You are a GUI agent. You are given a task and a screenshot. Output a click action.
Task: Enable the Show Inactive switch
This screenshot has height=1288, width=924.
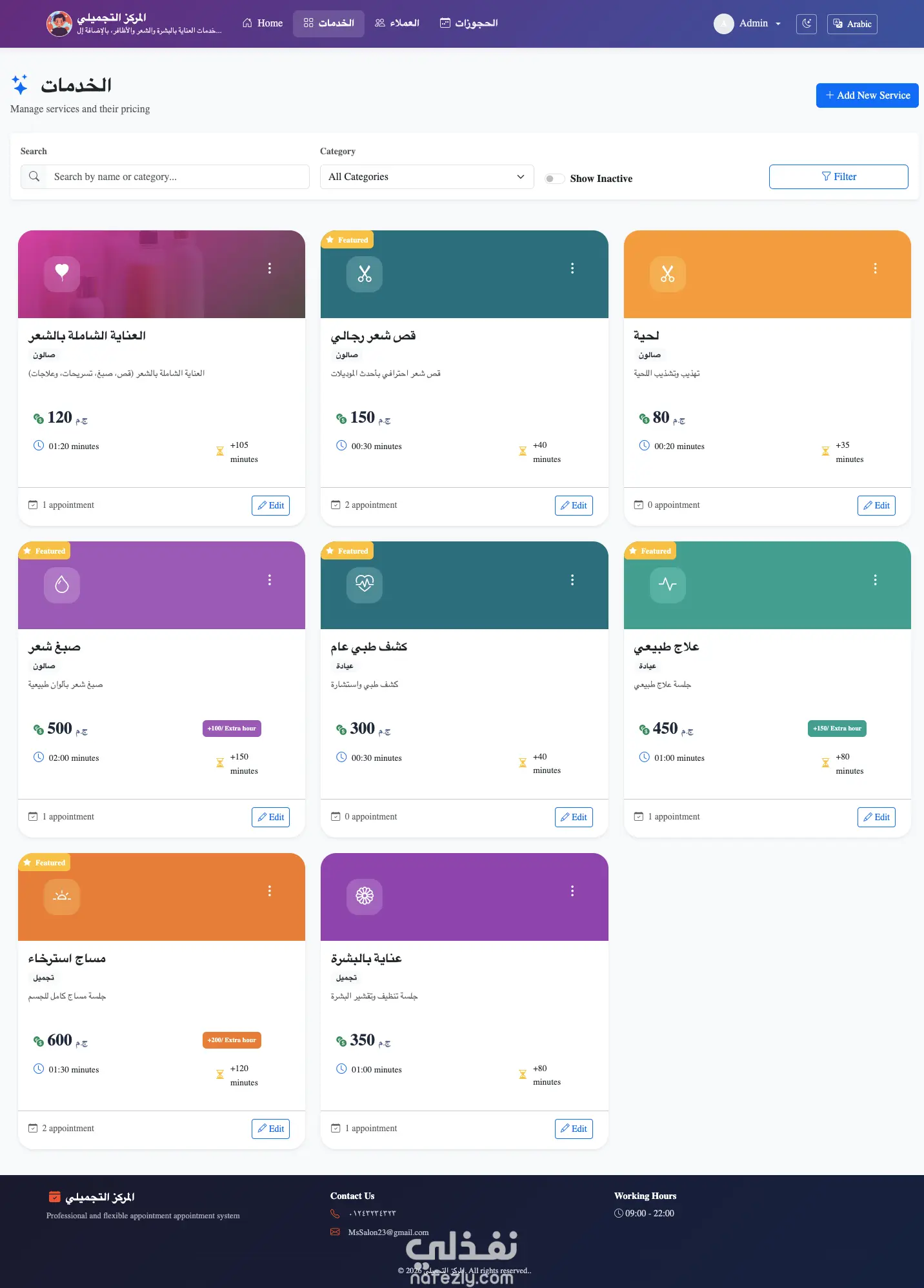coord(554,179)
